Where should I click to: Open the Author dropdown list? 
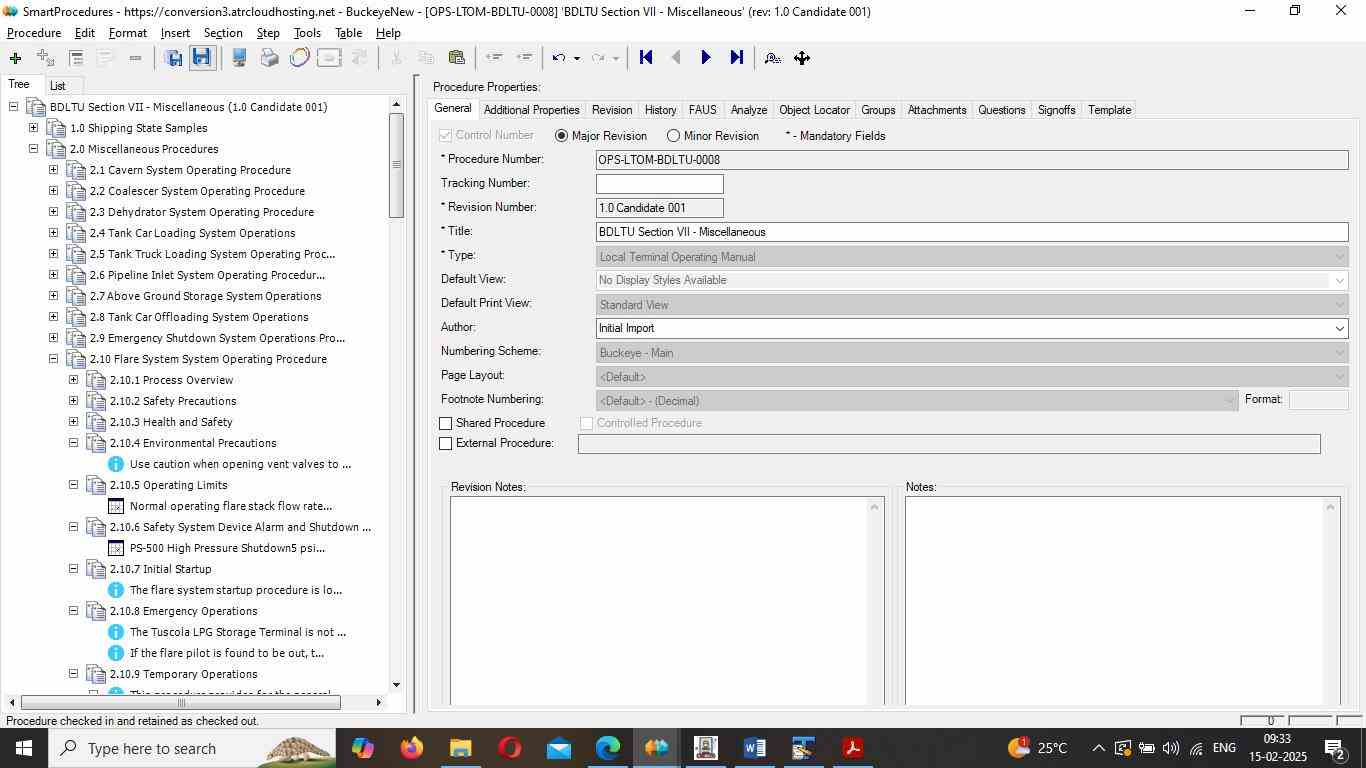point(1339,329)
